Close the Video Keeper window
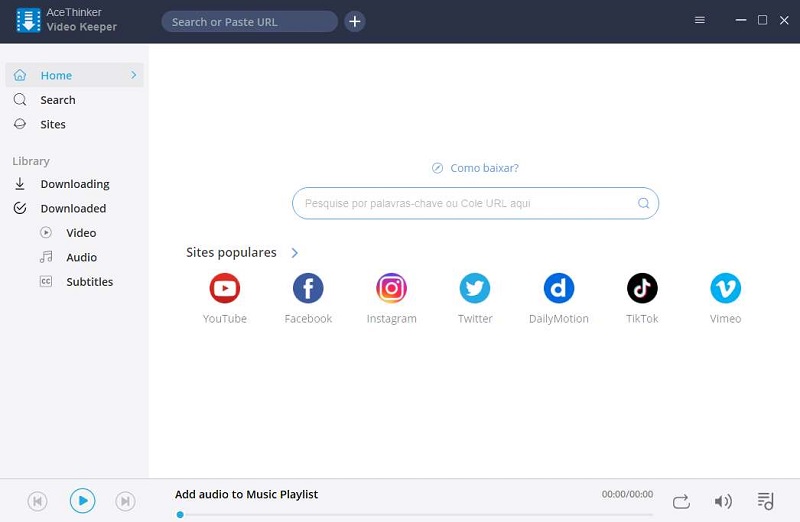Image resolution: width=800 pixels, height=522 pixels. 784,20
